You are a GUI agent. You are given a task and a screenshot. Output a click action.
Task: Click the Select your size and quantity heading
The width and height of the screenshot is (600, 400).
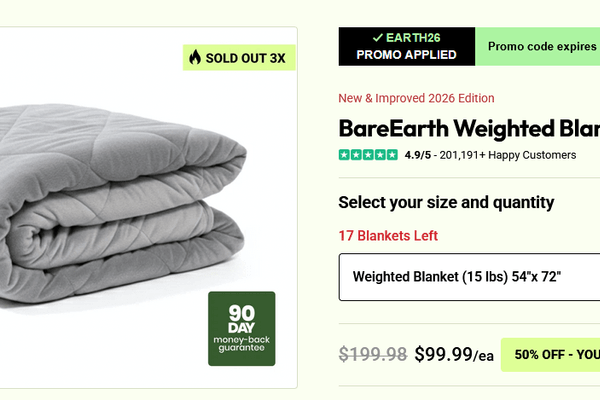click(446, 203)
